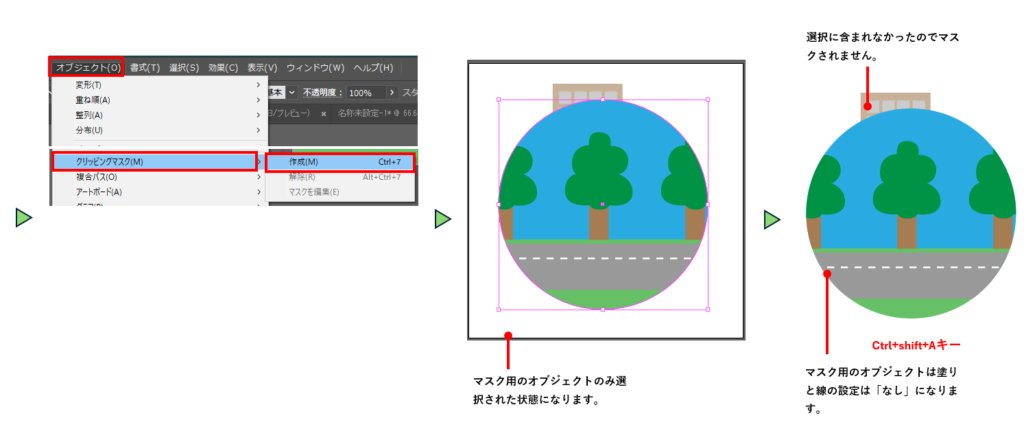Screen dimensions: 1024x429
Task: Open the オブジェクト(O) menu
Action: [x=88, y=67]
